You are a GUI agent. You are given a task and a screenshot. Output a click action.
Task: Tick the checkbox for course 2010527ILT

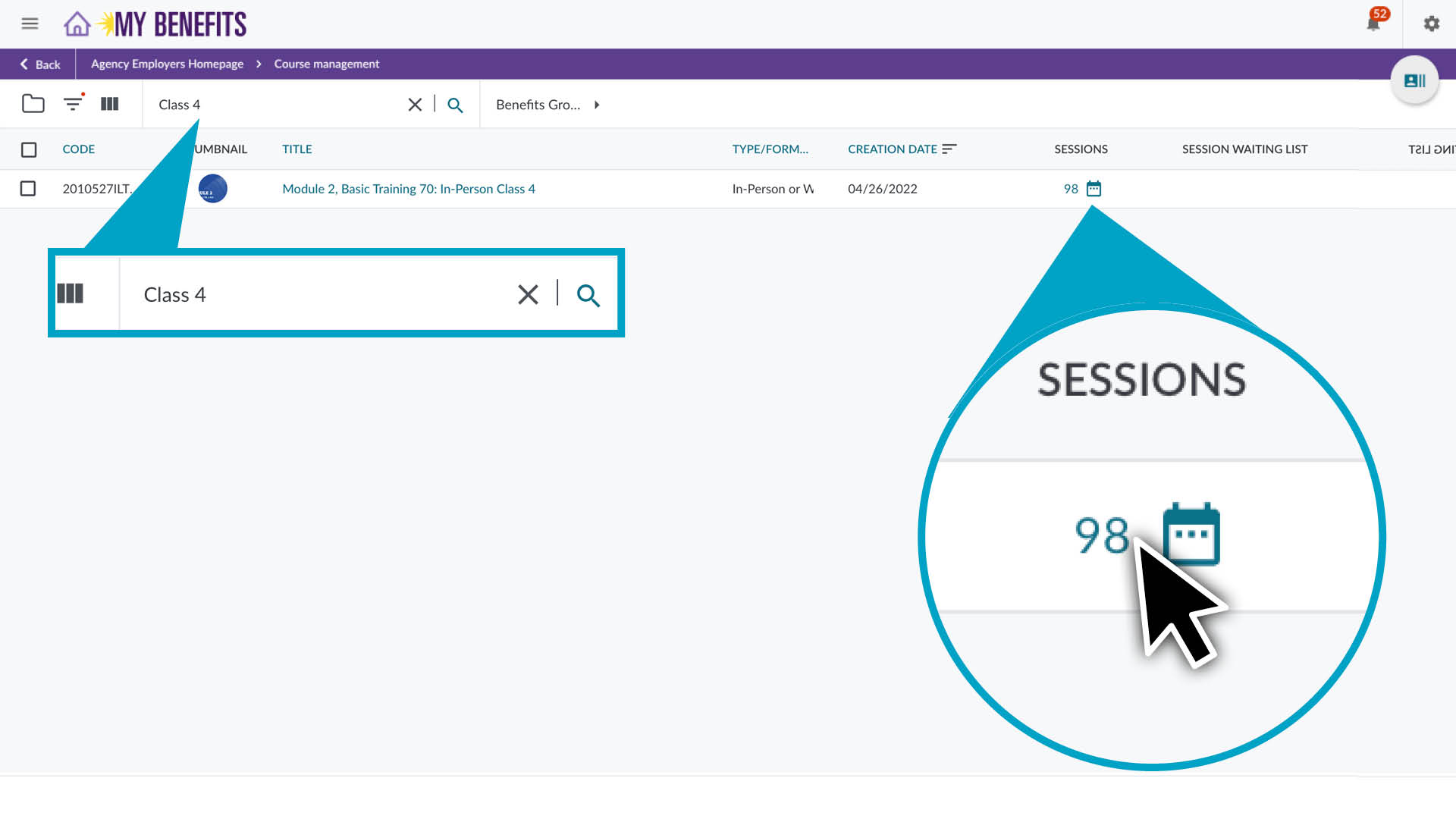tap(28, 188)
